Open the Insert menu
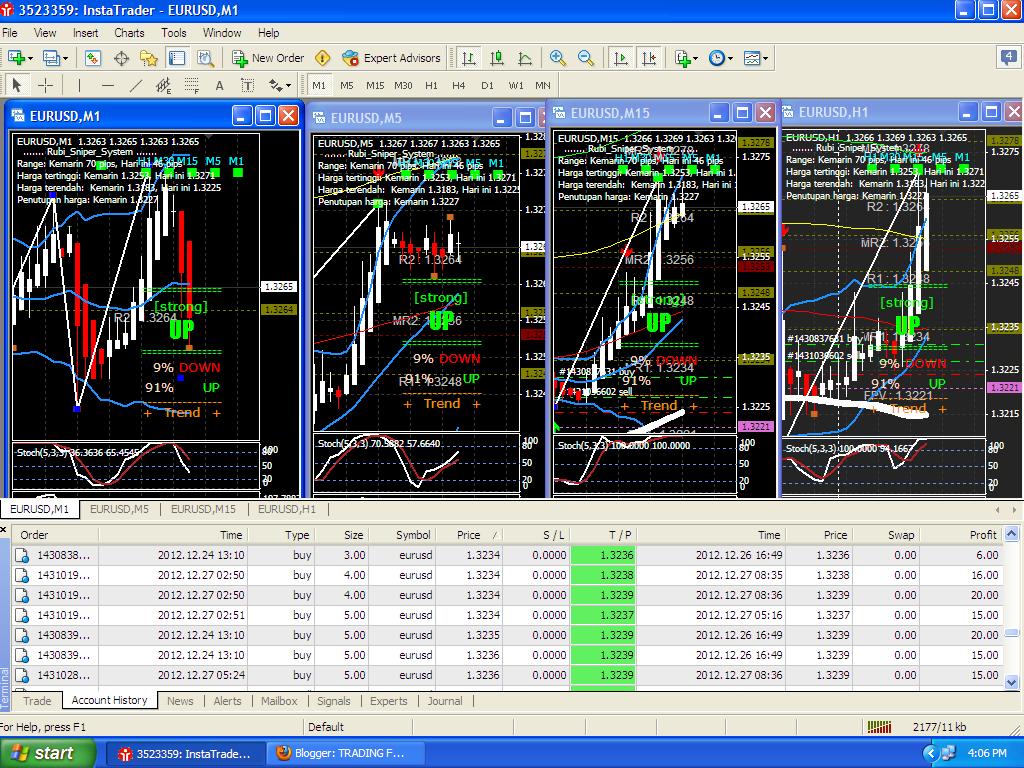1024x768 pixels. point(86,33)
